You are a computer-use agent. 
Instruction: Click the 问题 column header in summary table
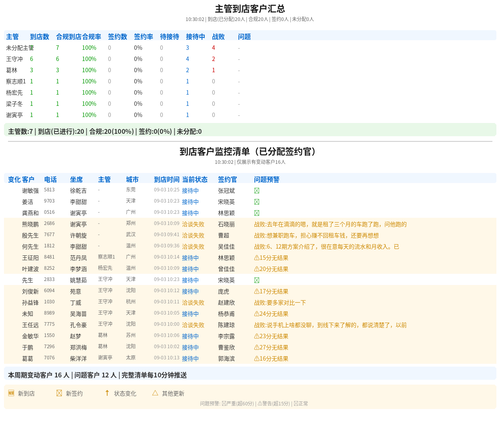pyautogui.click(x=244, y=37)
